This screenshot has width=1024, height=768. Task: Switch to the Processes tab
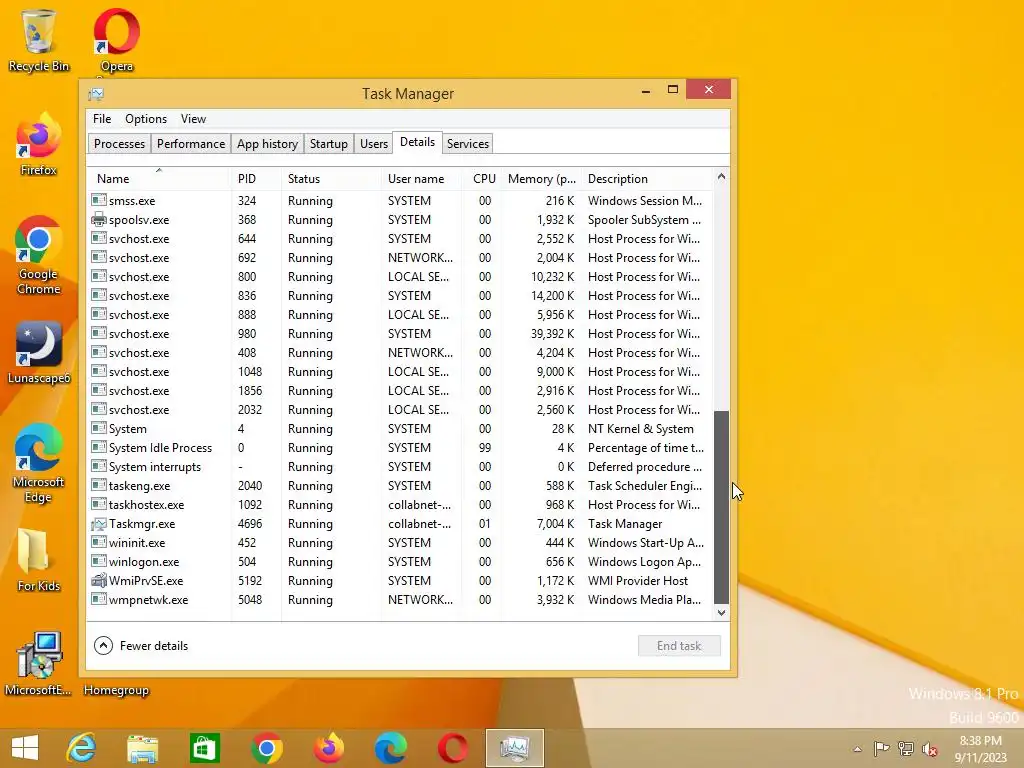click(x=120, y=144)
